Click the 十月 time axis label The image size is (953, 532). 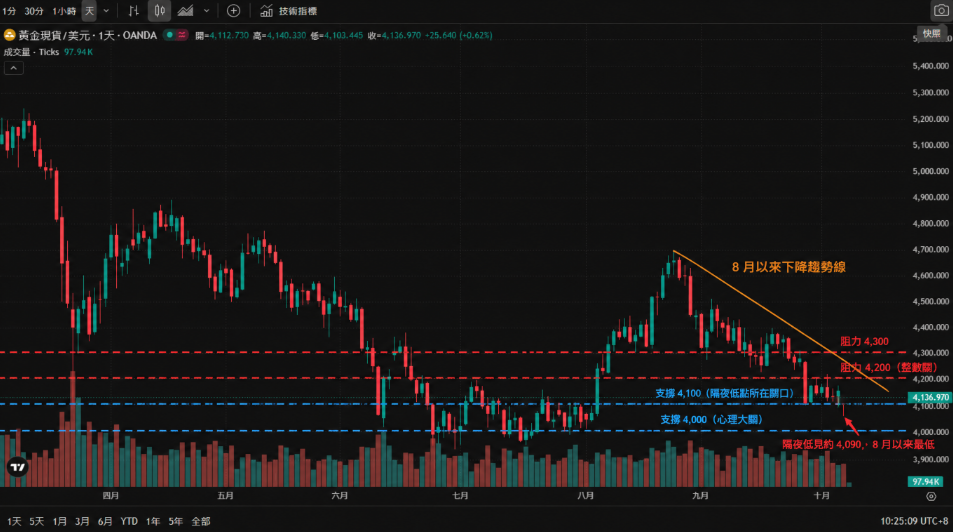(x=822, y=496)
